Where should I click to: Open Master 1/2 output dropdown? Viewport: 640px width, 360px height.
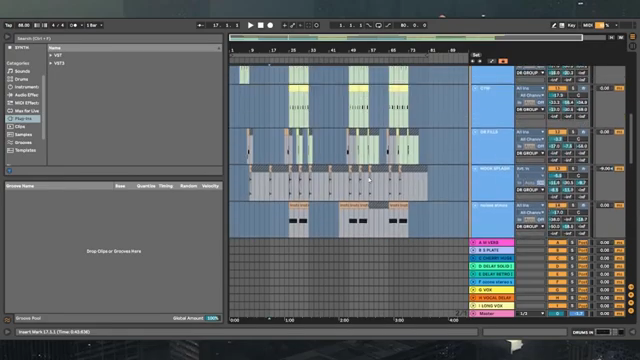point(530,313)
